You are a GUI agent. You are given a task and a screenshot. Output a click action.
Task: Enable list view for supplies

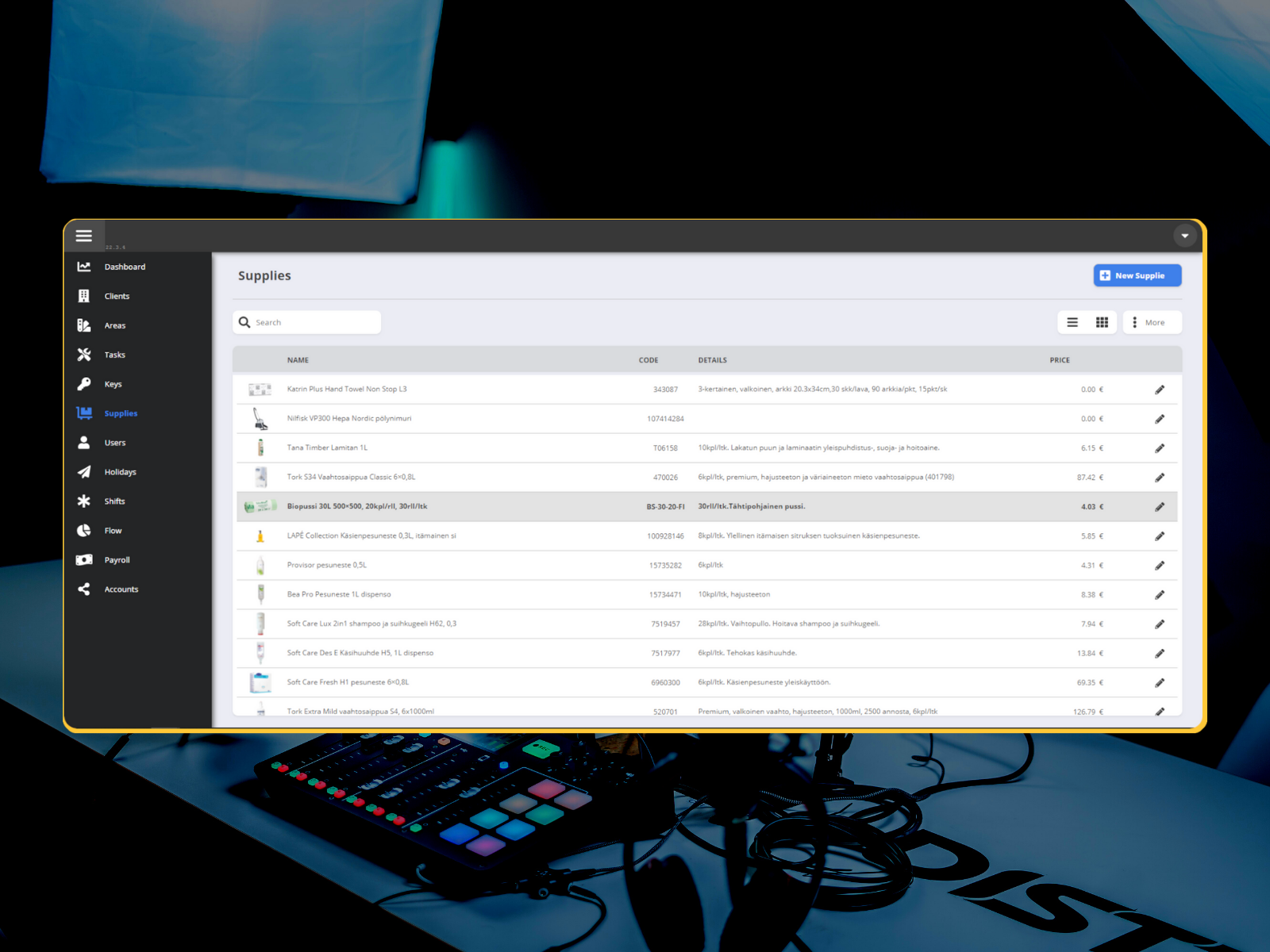tap(1072, 322)
